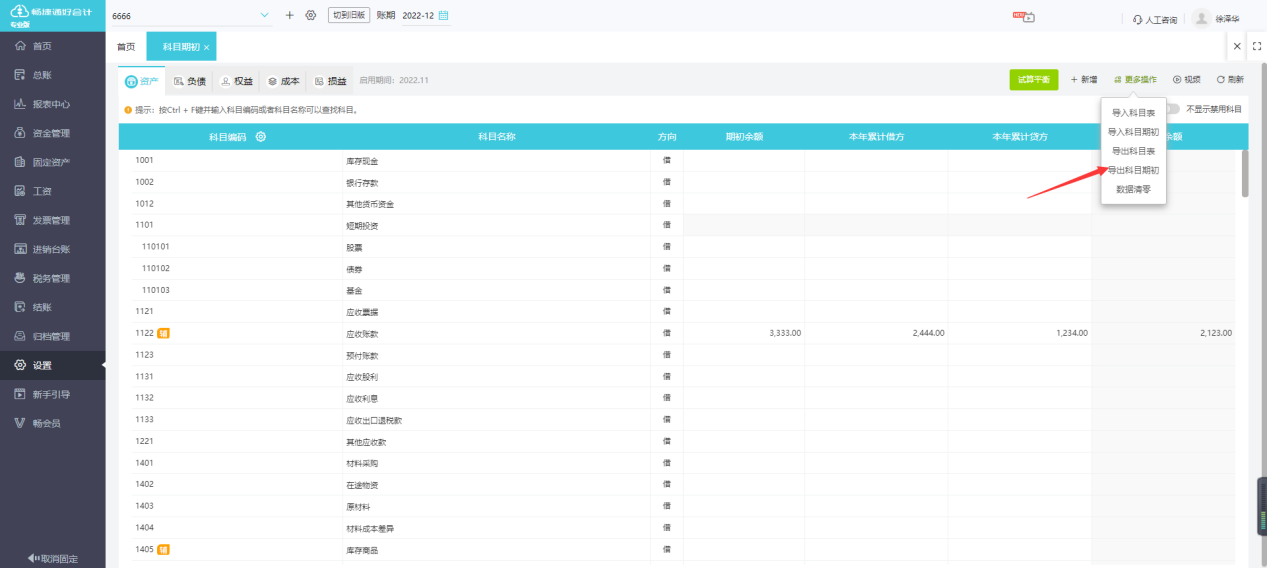The width and height of the screenshot is (1267, 568).
Task: Click the 刷新 refresh button
Action: click(x=1230, y=80)
